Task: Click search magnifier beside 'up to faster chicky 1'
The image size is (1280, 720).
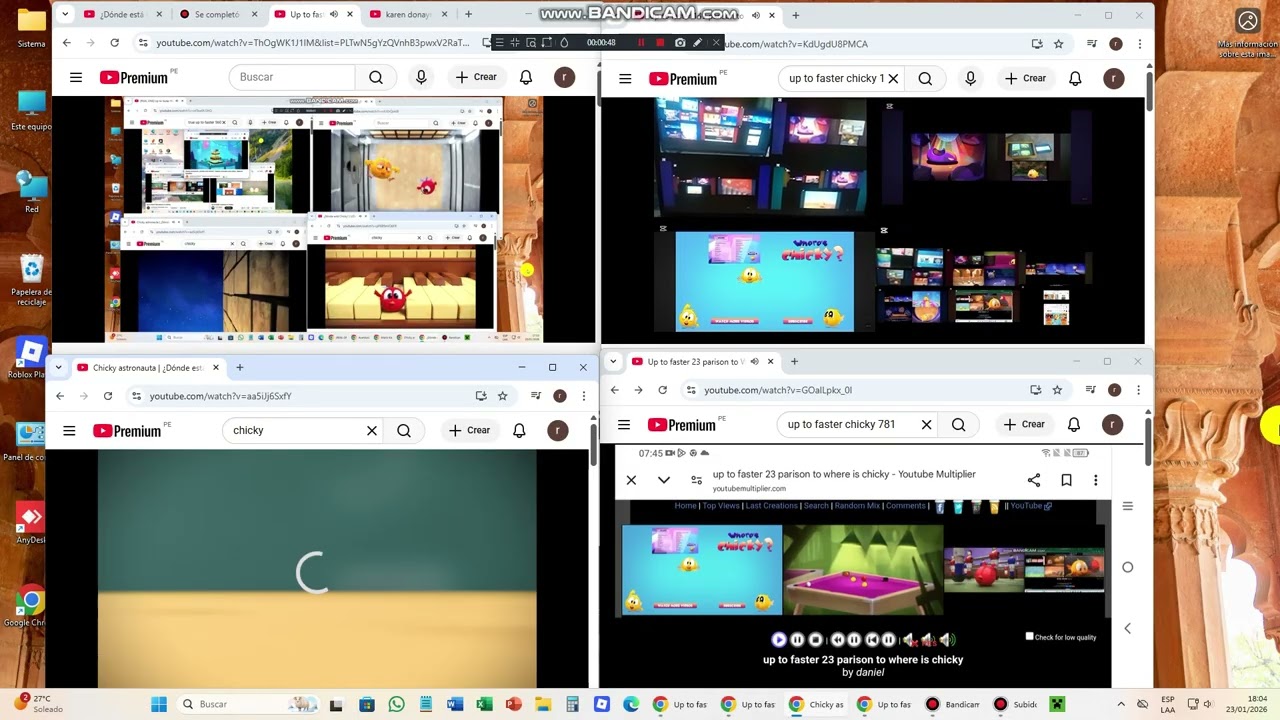Action: tap(925, 78)
